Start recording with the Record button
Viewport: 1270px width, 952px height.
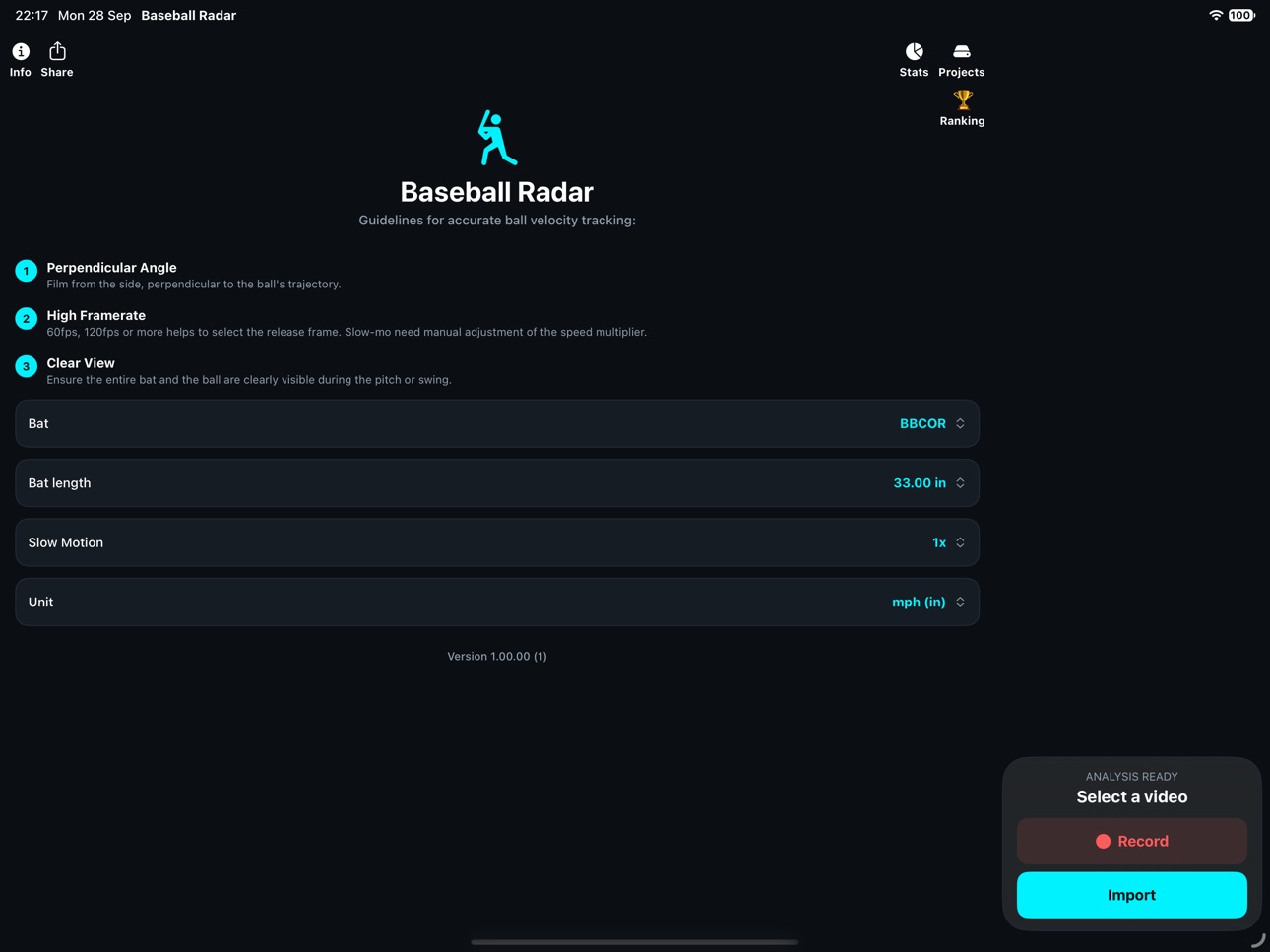1132,841
